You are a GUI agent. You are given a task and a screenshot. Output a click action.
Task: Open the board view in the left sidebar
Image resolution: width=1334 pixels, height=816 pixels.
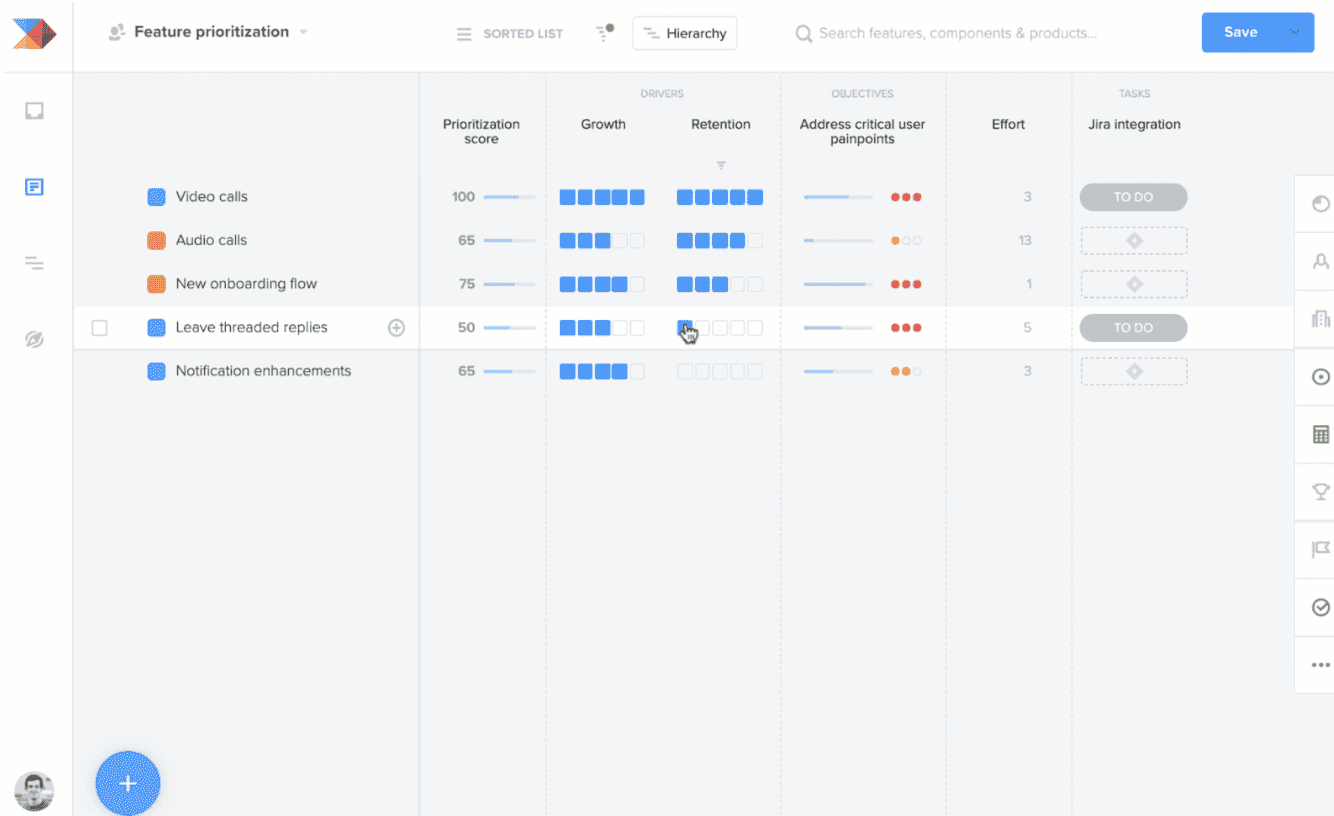coord(34,110)
